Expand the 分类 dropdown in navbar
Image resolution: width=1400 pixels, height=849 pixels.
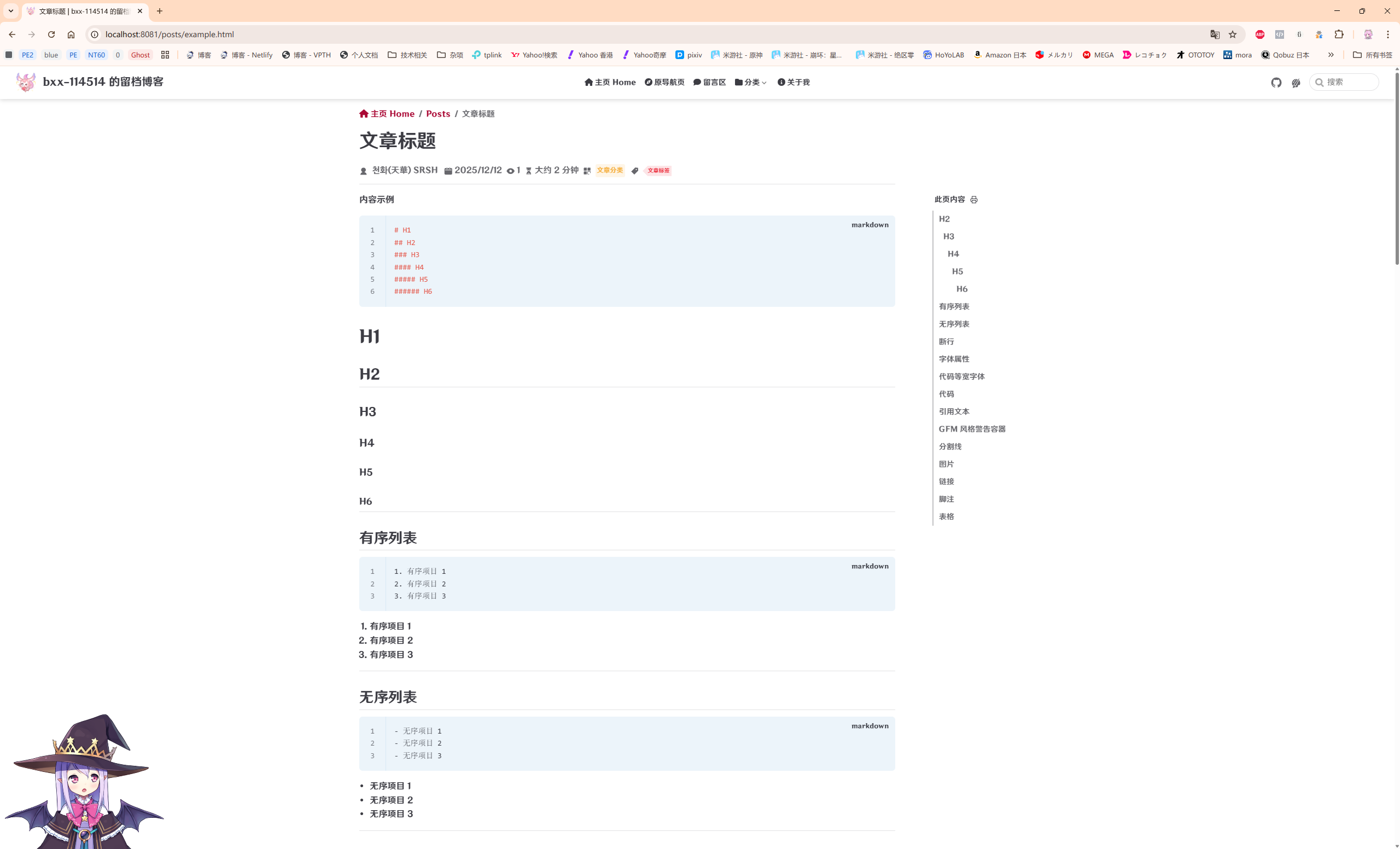[750, 83]
